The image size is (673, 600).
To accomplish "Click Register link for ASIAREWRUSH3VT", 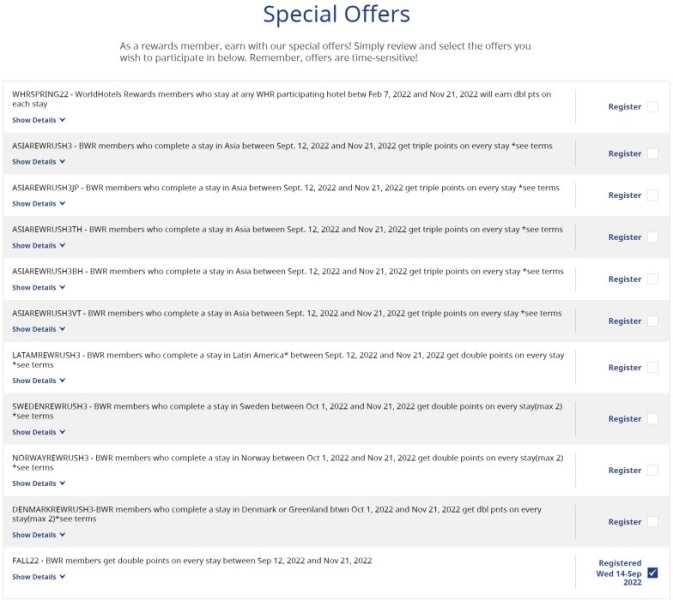I will [x=624, y=322].
